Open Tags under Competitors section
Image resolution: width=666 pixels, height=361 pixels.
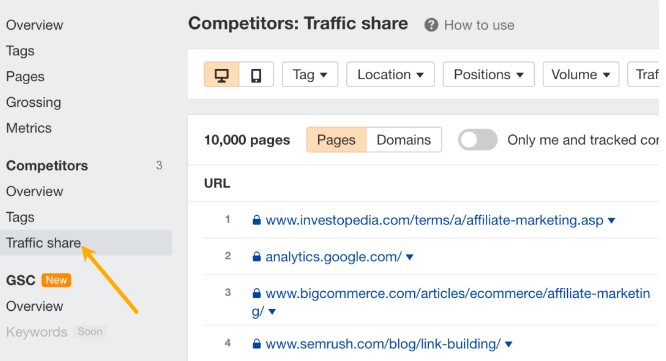coord(20,217)
